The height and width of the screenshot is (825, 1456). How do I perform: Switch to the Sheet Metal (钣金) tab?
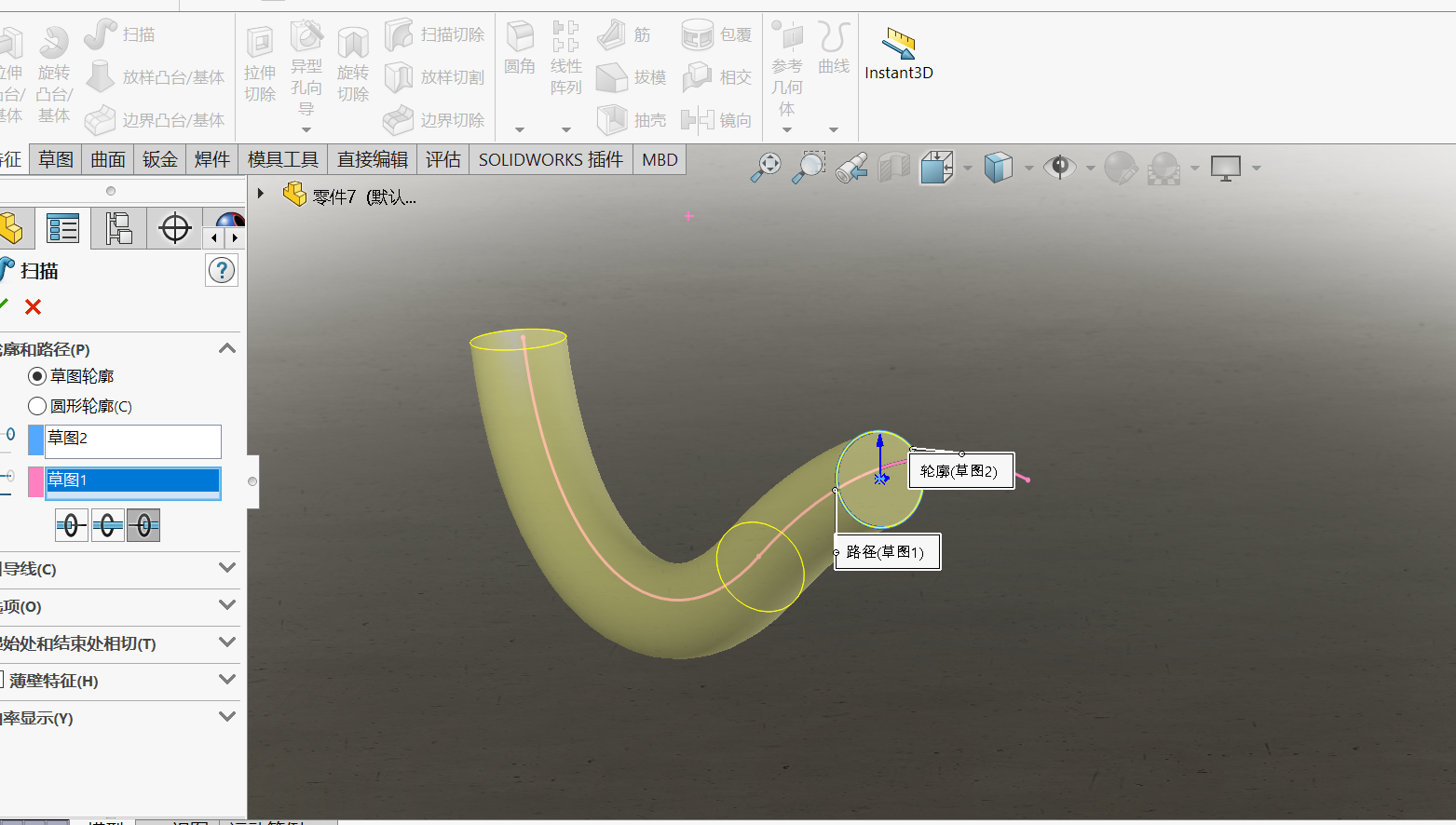click(160, 160)
